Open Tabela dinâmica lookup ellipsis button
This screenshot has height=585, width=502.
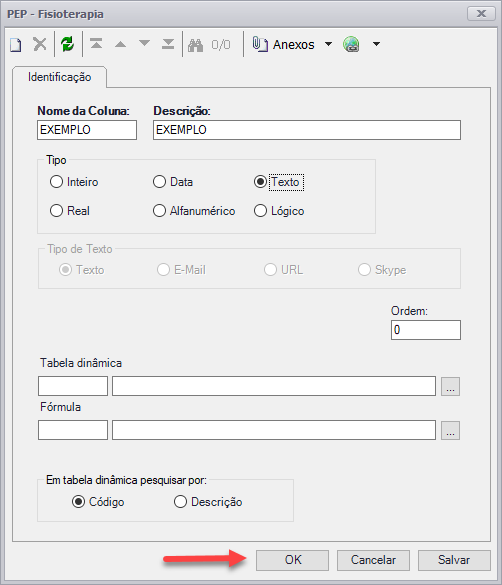coord(450,386)
